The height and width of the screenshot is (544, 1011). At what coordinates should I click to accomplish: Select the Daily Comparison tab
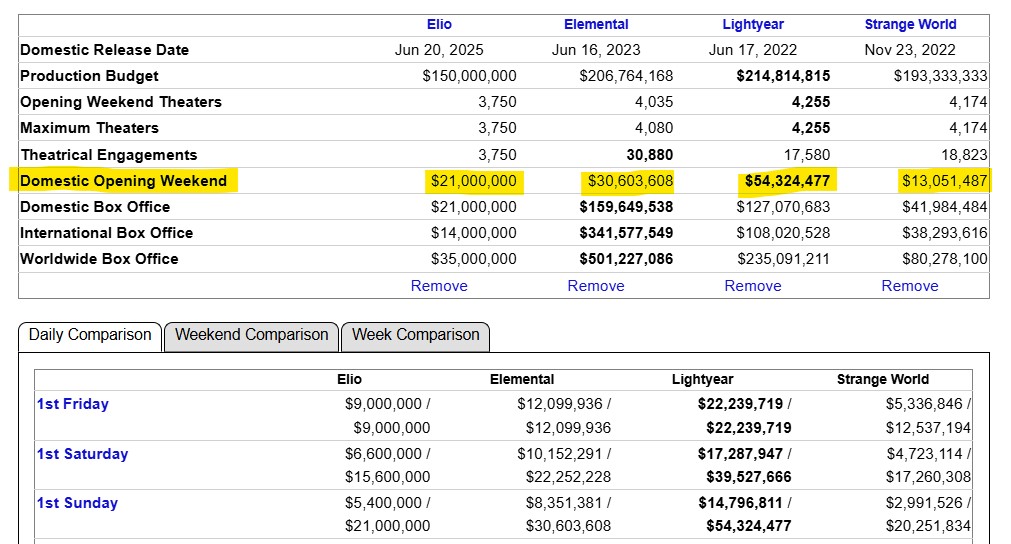click(x=90, y=336)
